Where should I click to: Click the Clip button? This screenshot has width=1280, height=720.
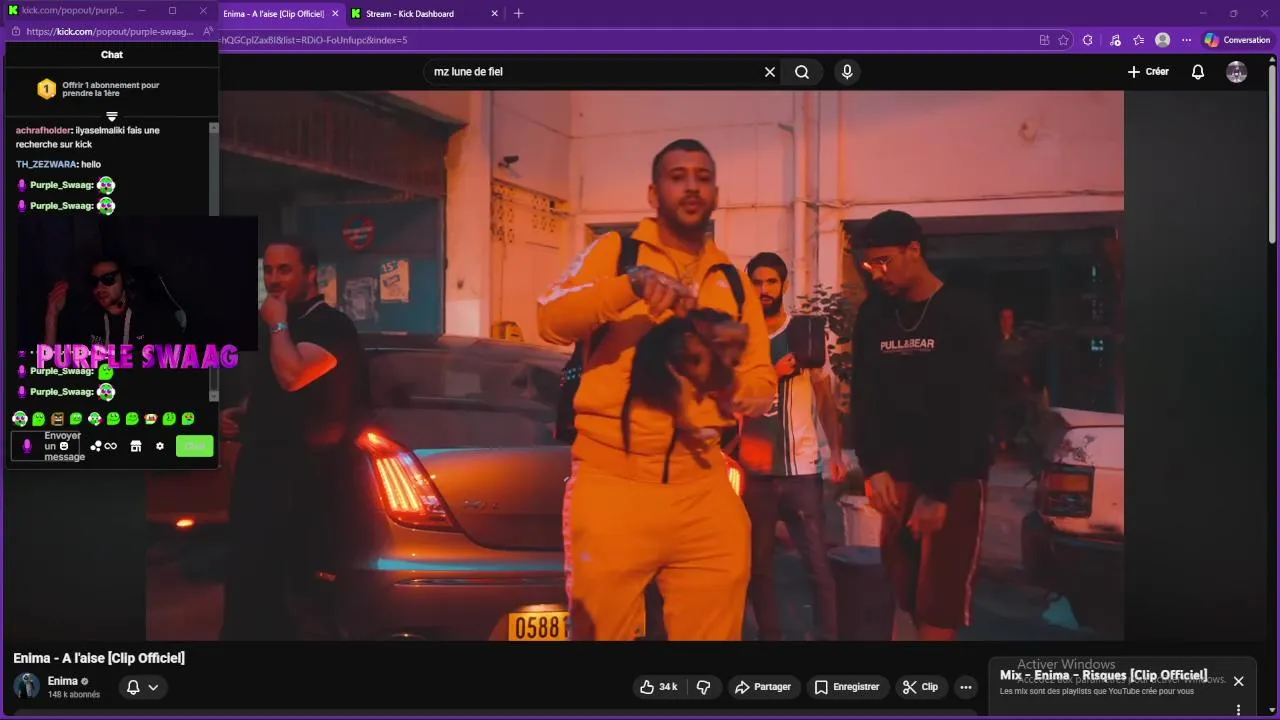[920, 687]
